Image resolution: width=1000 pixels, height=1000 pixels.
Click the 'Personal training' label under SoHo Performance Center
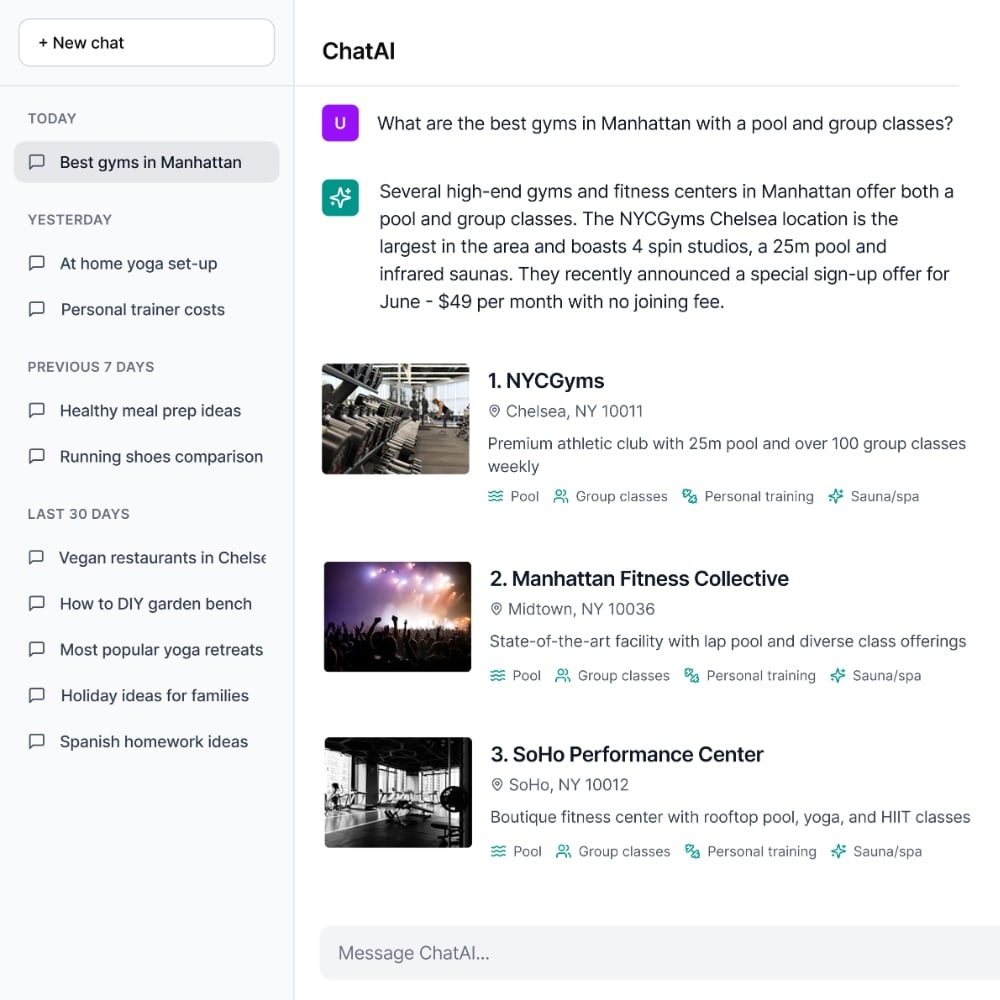tap(761, 851)
